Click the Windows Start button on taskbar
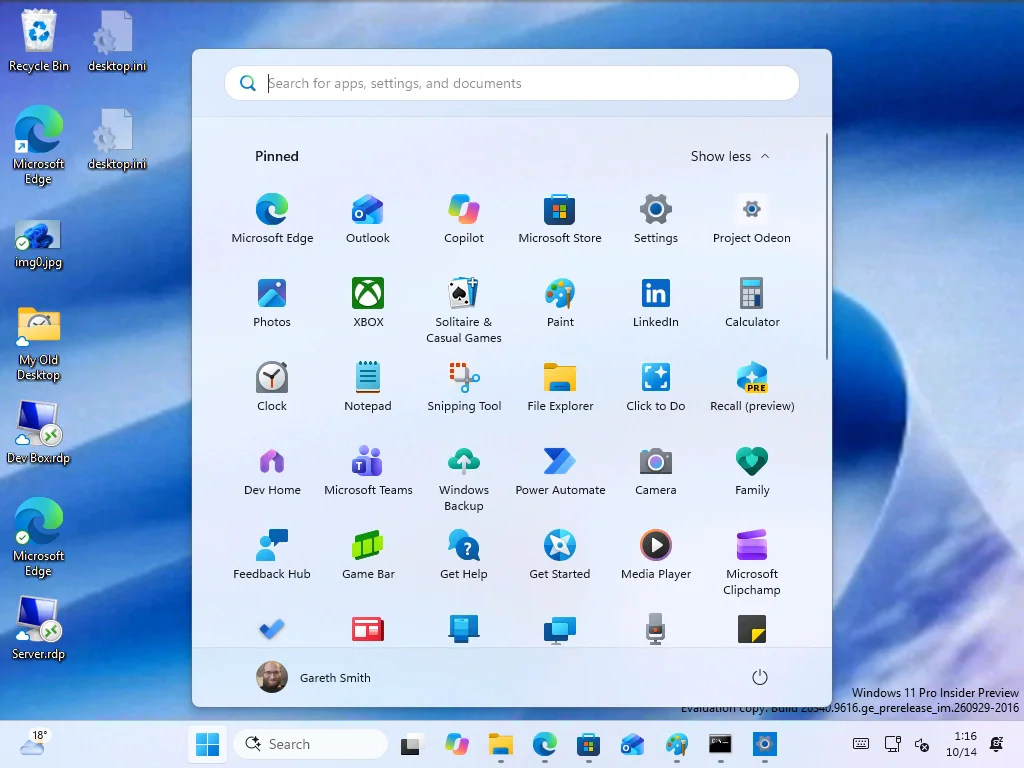The width and height of the screenshot is (1024, 768). pyautogui.click(x=208, y=744)
